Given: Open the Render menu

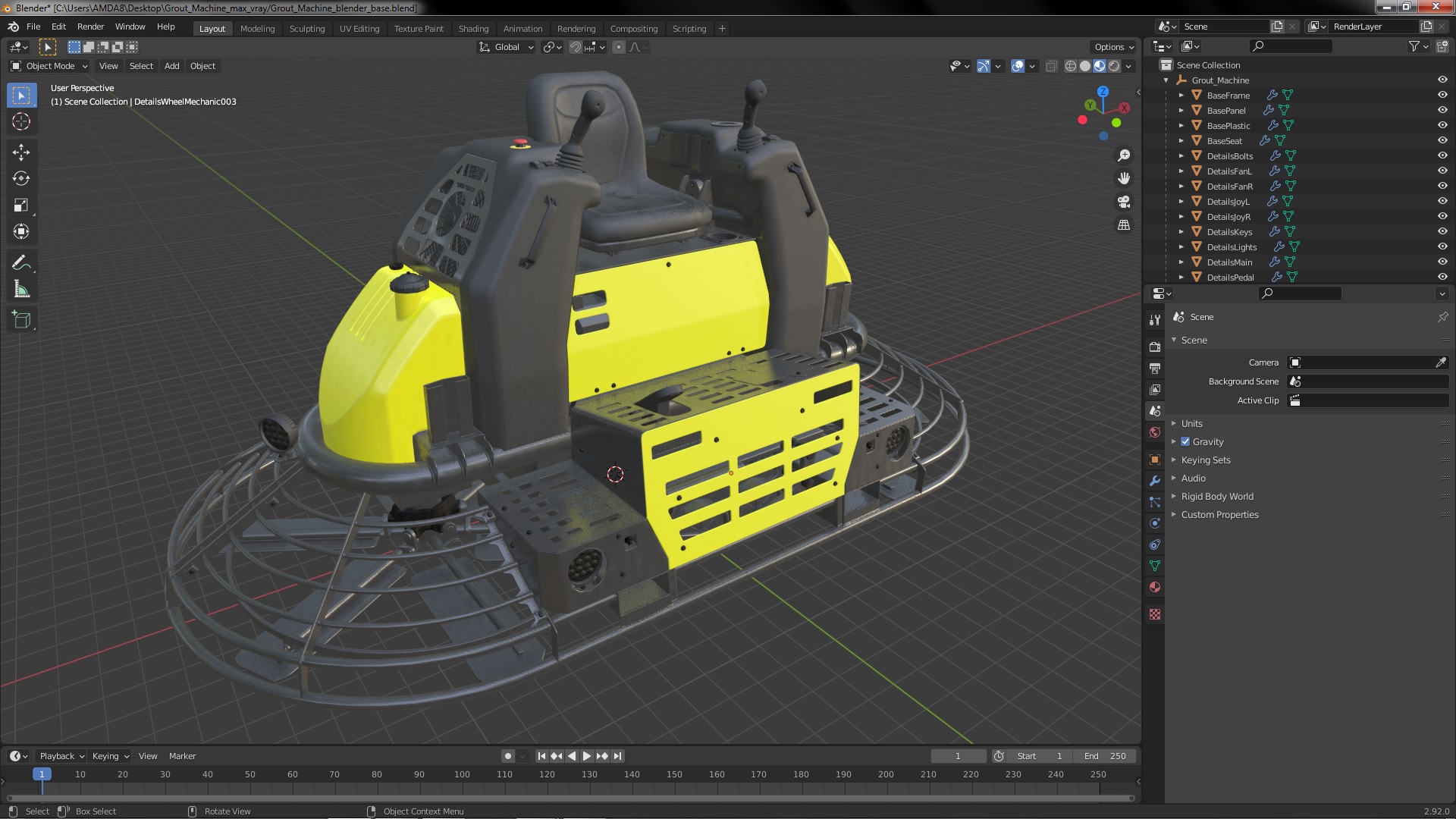Looking at the screenshot, I should point(90,27).
